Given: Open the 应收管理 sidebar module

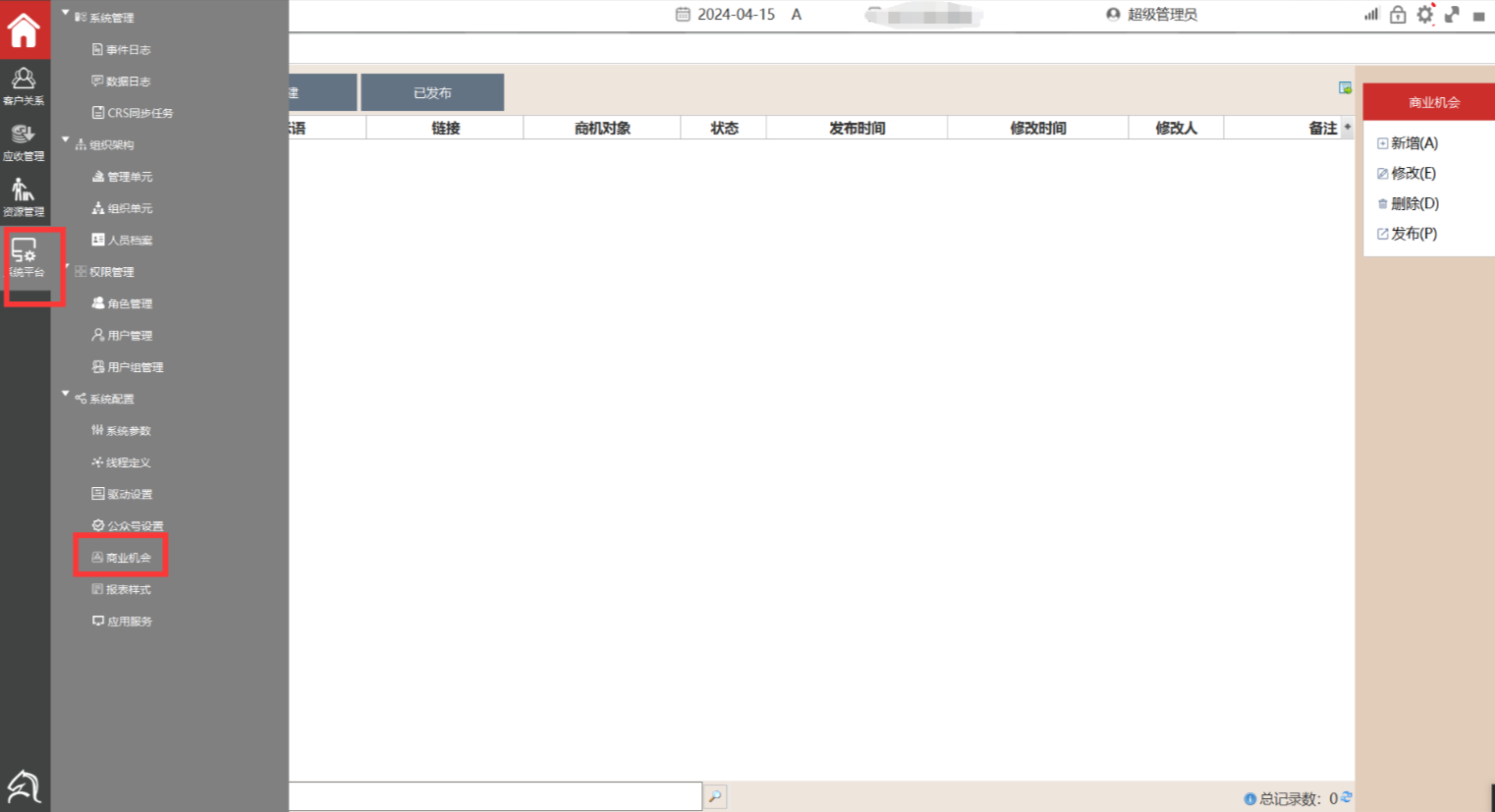Looking at the screenshot, I should pos(24,141).
